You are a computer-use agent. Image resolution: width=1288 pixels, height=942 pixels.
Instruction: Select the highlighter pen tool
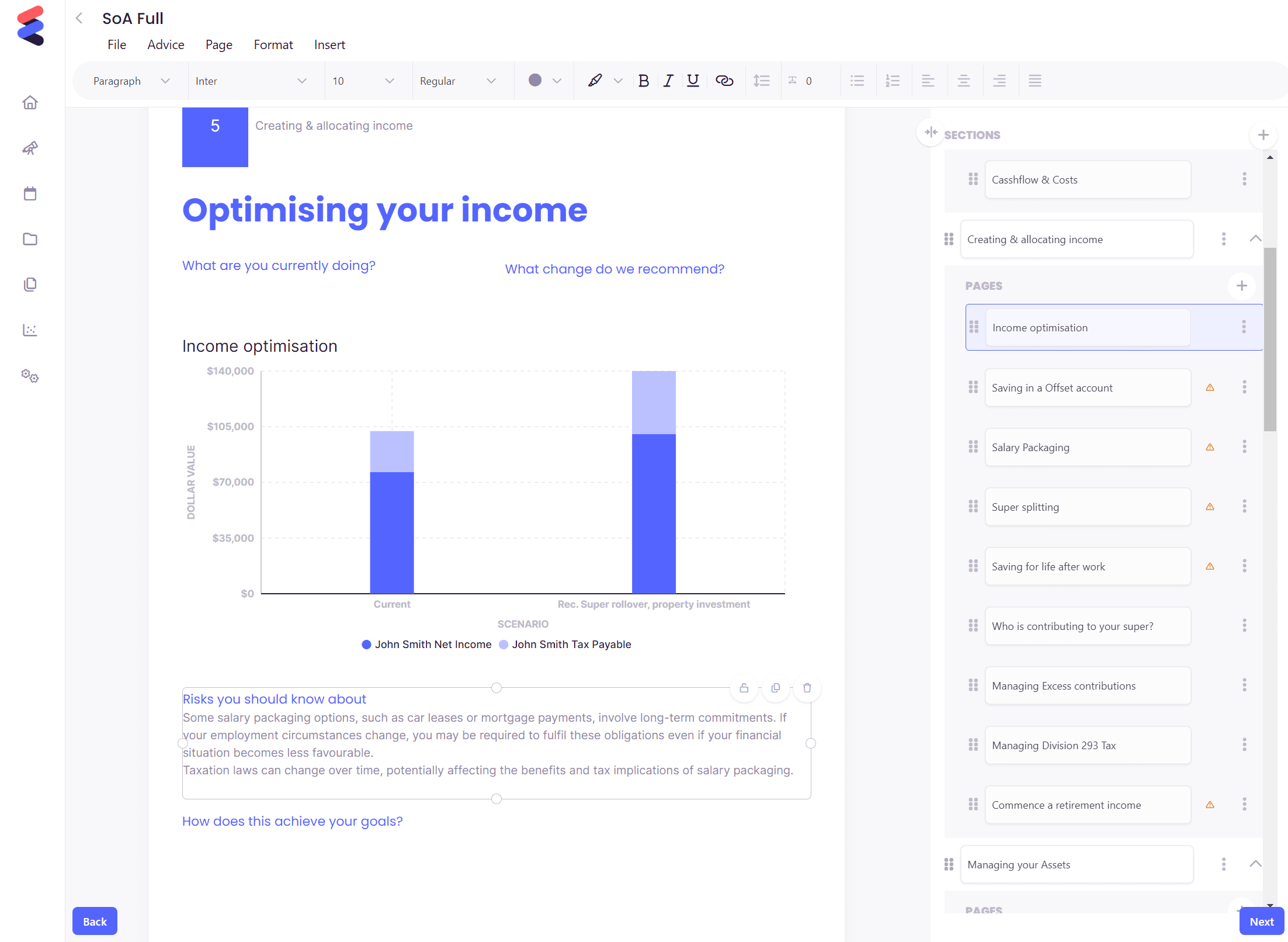coord(595,81)
